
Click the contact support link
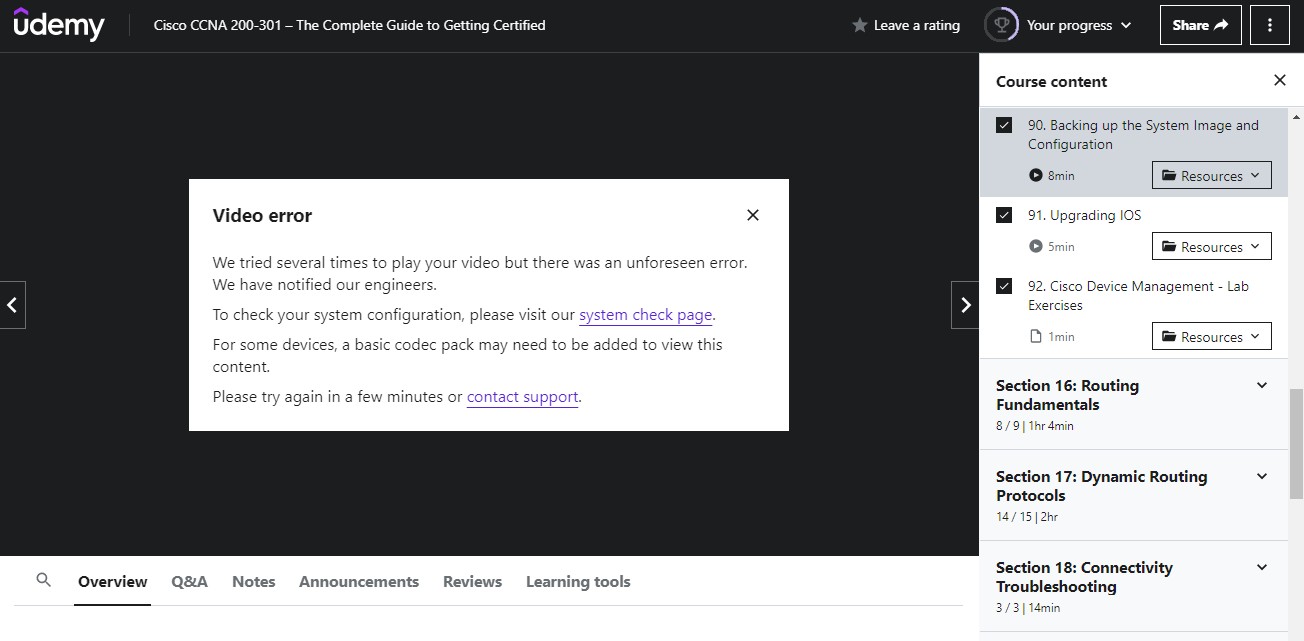522,396
